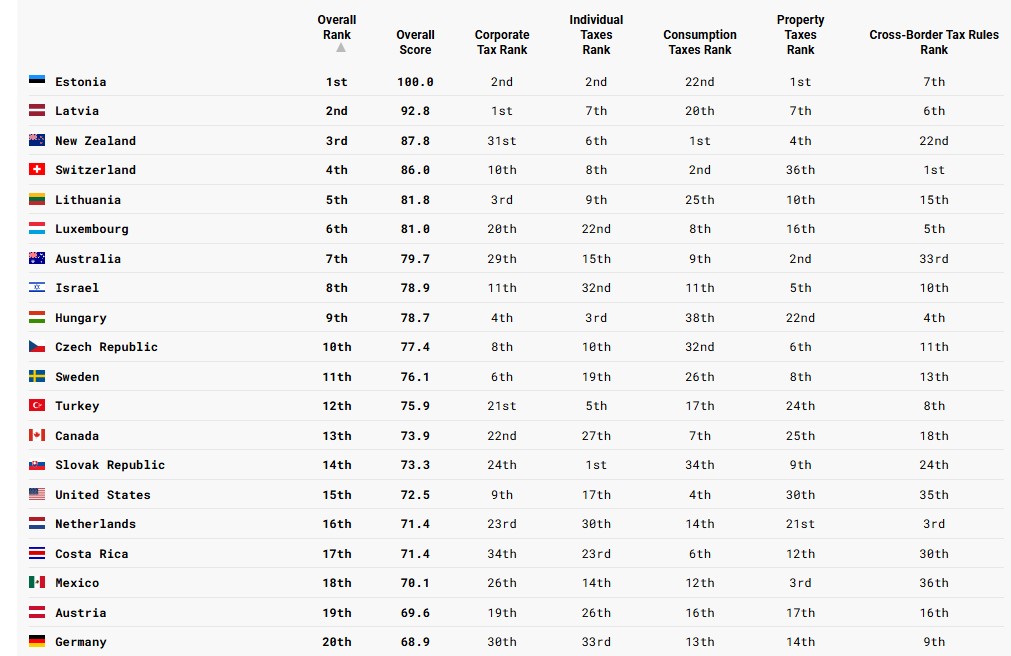Click Latvia's overall score of 92.8
The image size is (1011, 656).
tap(415, 111)
